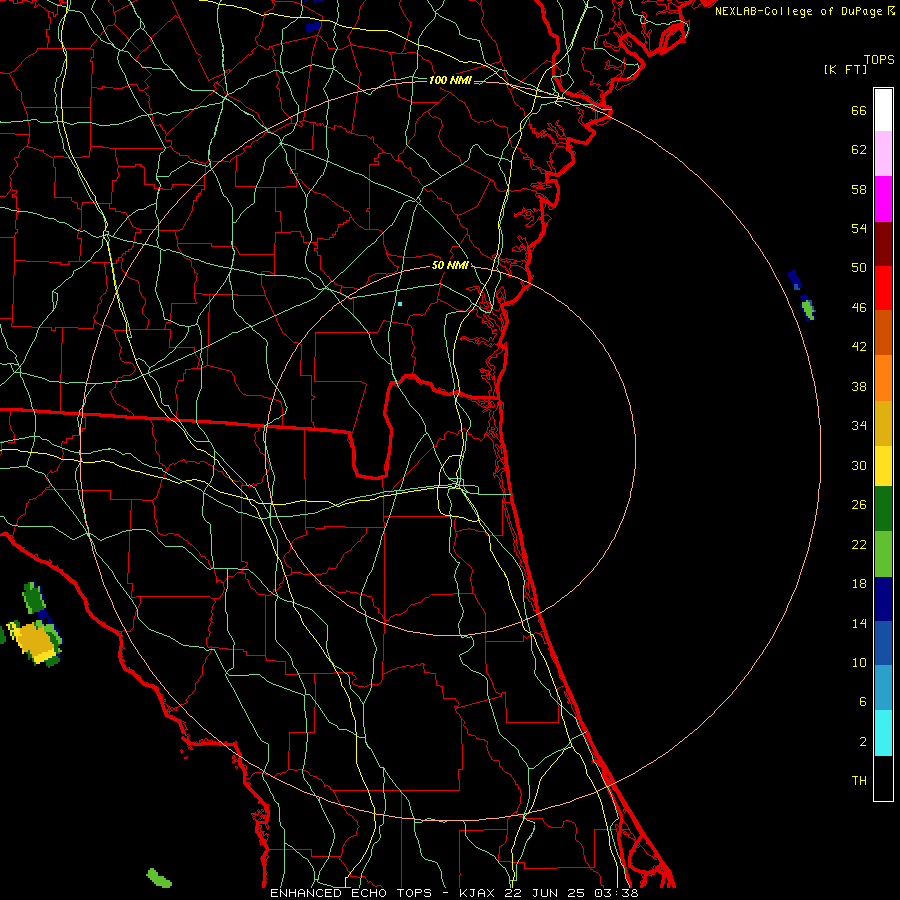Click the dark green echo cell above yellow storm
Image resolution: width=900 pixels, height=900 pixels.
33,598
